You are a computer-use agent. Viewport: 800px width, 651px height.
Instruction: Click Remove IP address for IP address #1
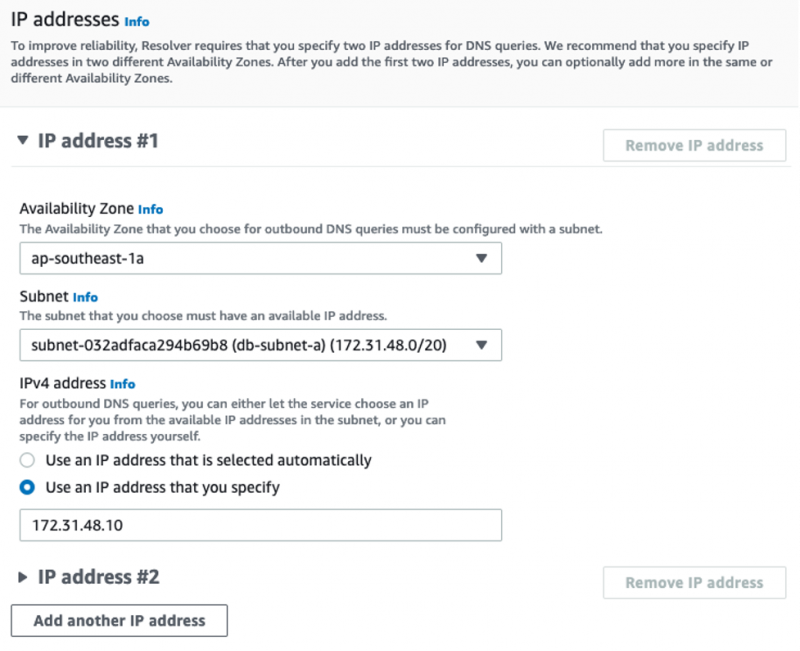(x=694, y=145)
